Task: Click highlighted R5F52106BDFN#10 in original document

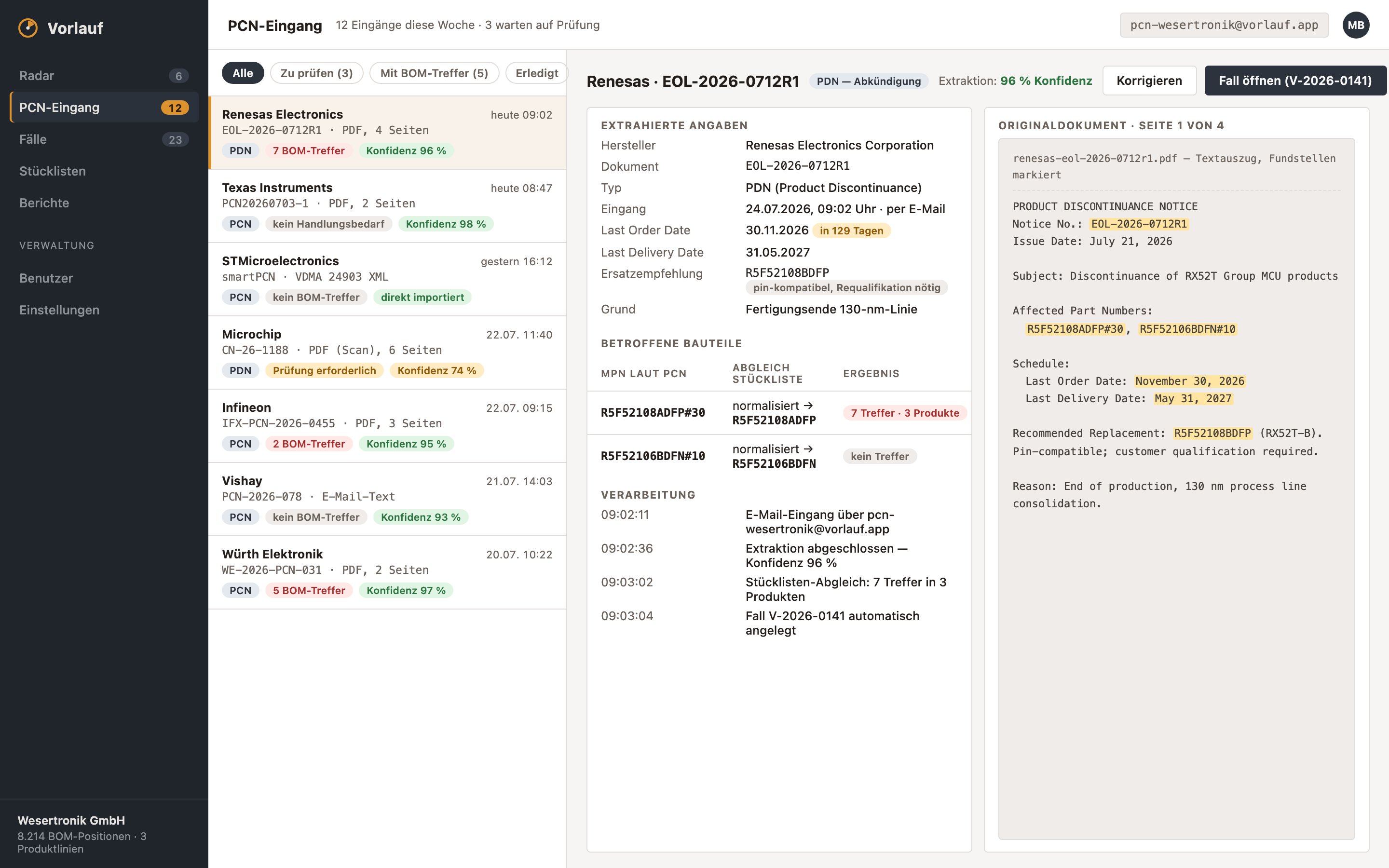Action: tap(1187, 329)
